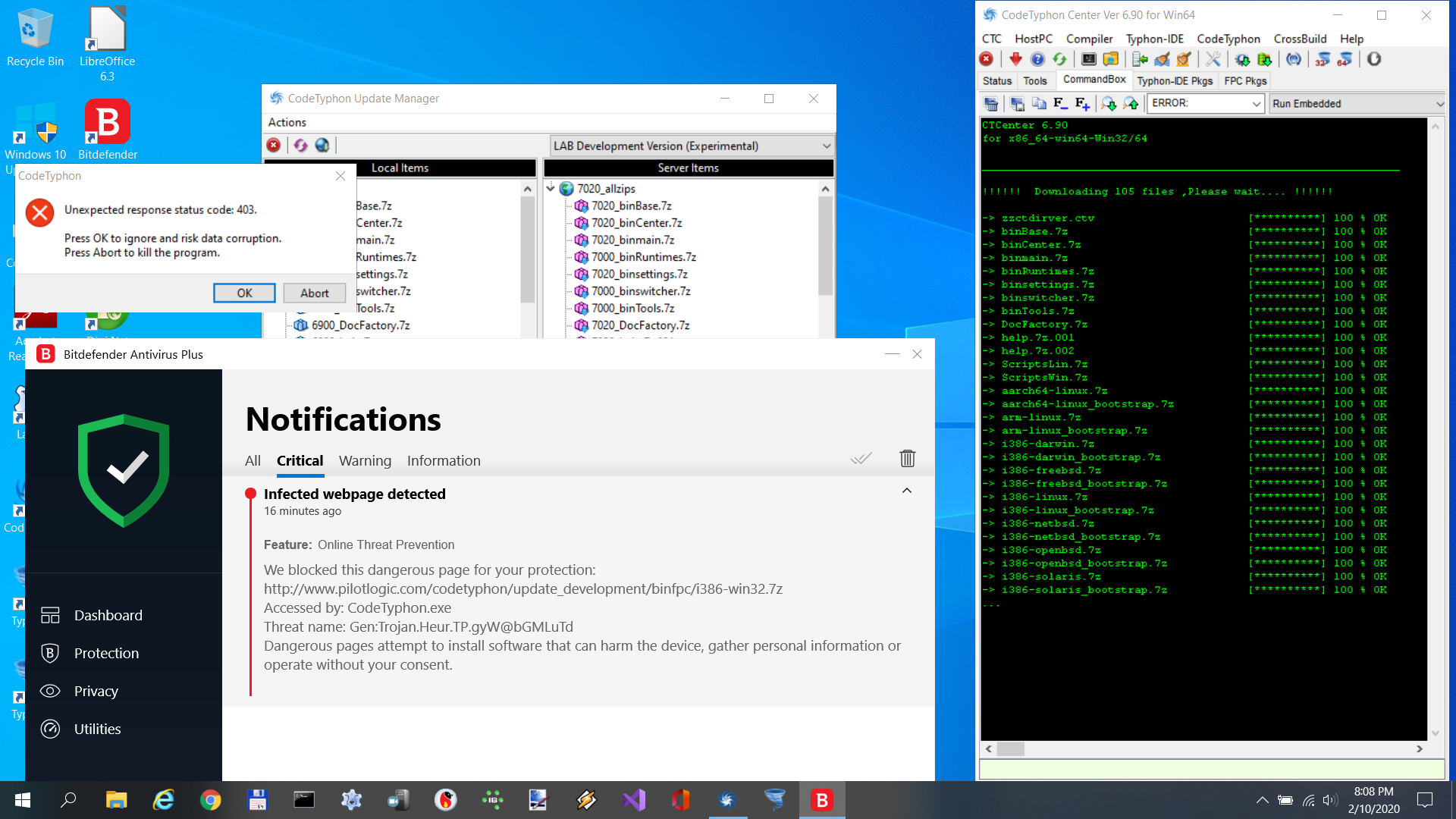The height and width of the screenshot is (819, 1456).
Task: Click the red download arrow icon in CodeTyphon Center
Action: (1016, 59)
